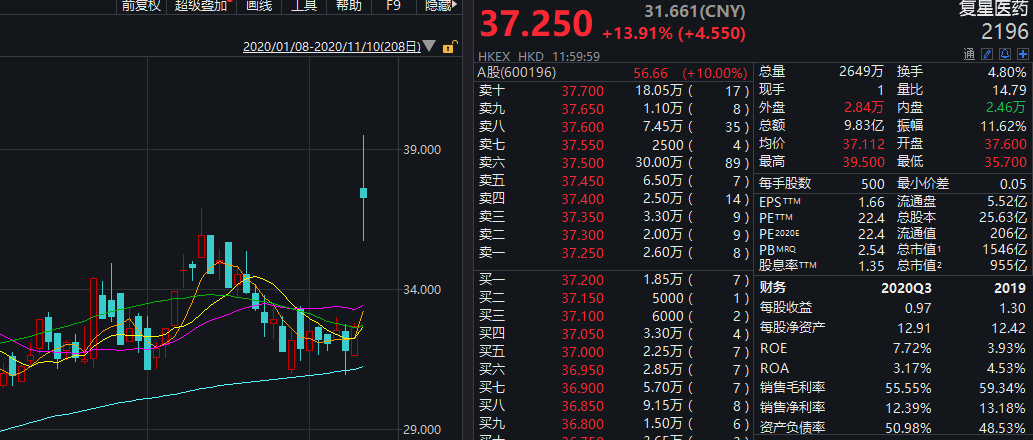This screenshot has height=440, width=1033.
Task: Click the 29.000 price axis label
Action: pos(422,430)
